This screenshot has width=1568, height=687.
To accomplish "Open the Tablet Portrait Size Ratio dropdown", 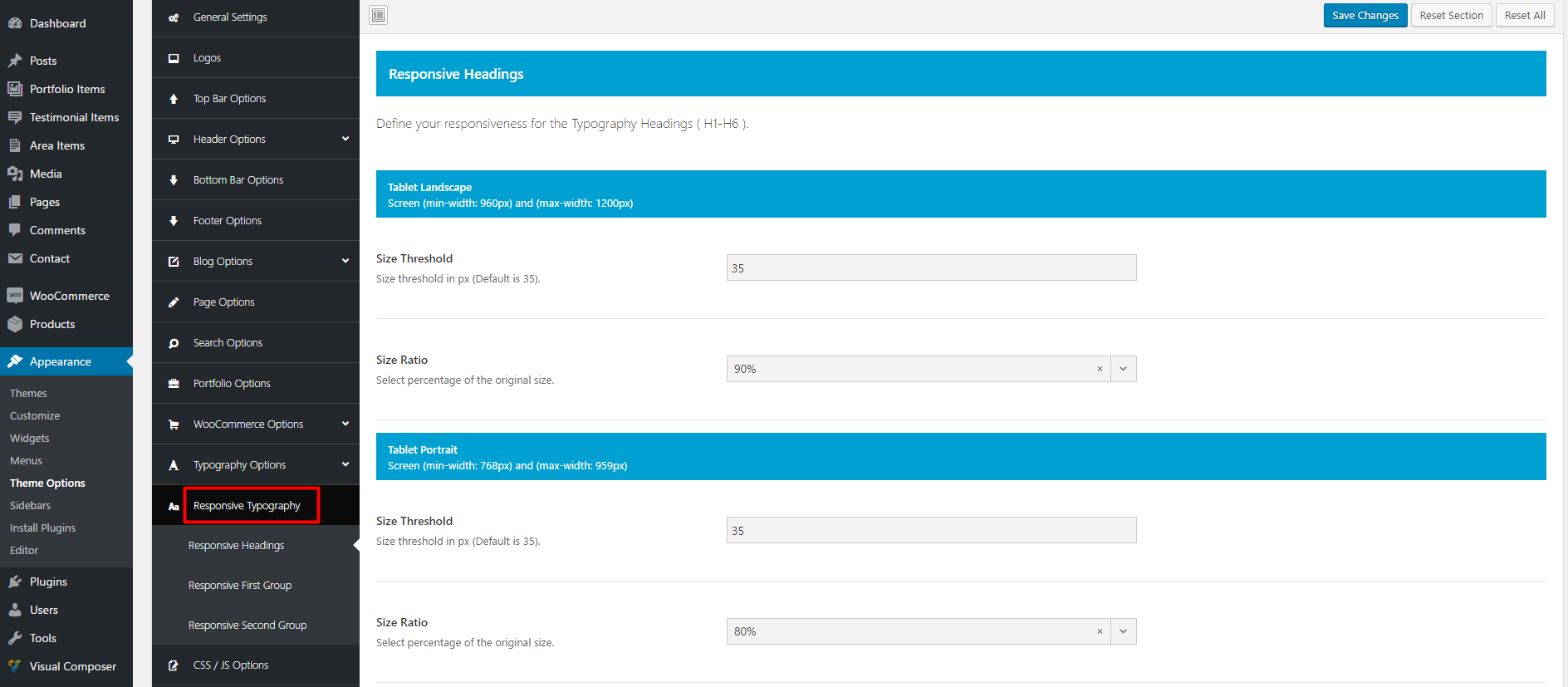I will [1123, 631].
